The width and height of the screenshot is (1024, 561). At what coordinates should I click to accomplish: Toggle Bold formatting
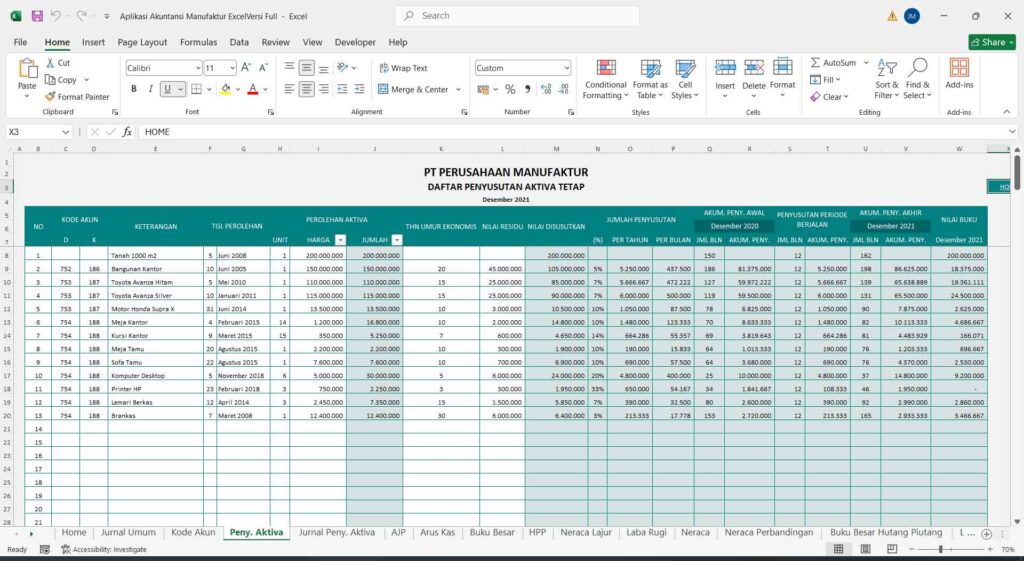(x=133, y=89)
